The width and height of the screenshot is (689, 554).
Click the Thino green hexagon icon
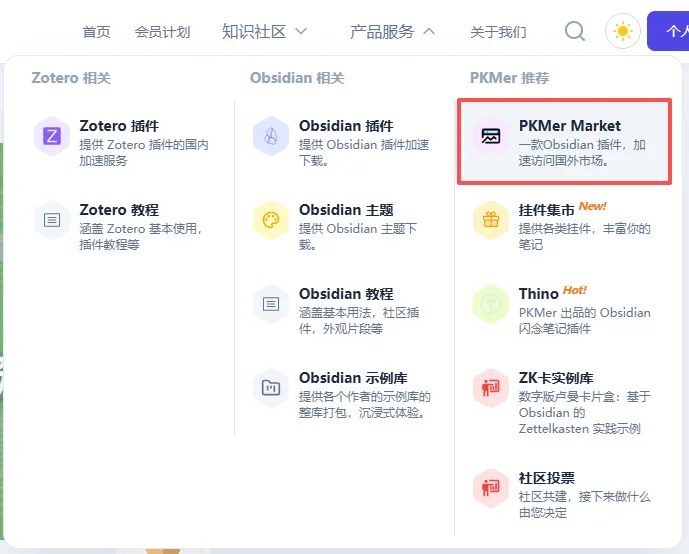point(491,304)
